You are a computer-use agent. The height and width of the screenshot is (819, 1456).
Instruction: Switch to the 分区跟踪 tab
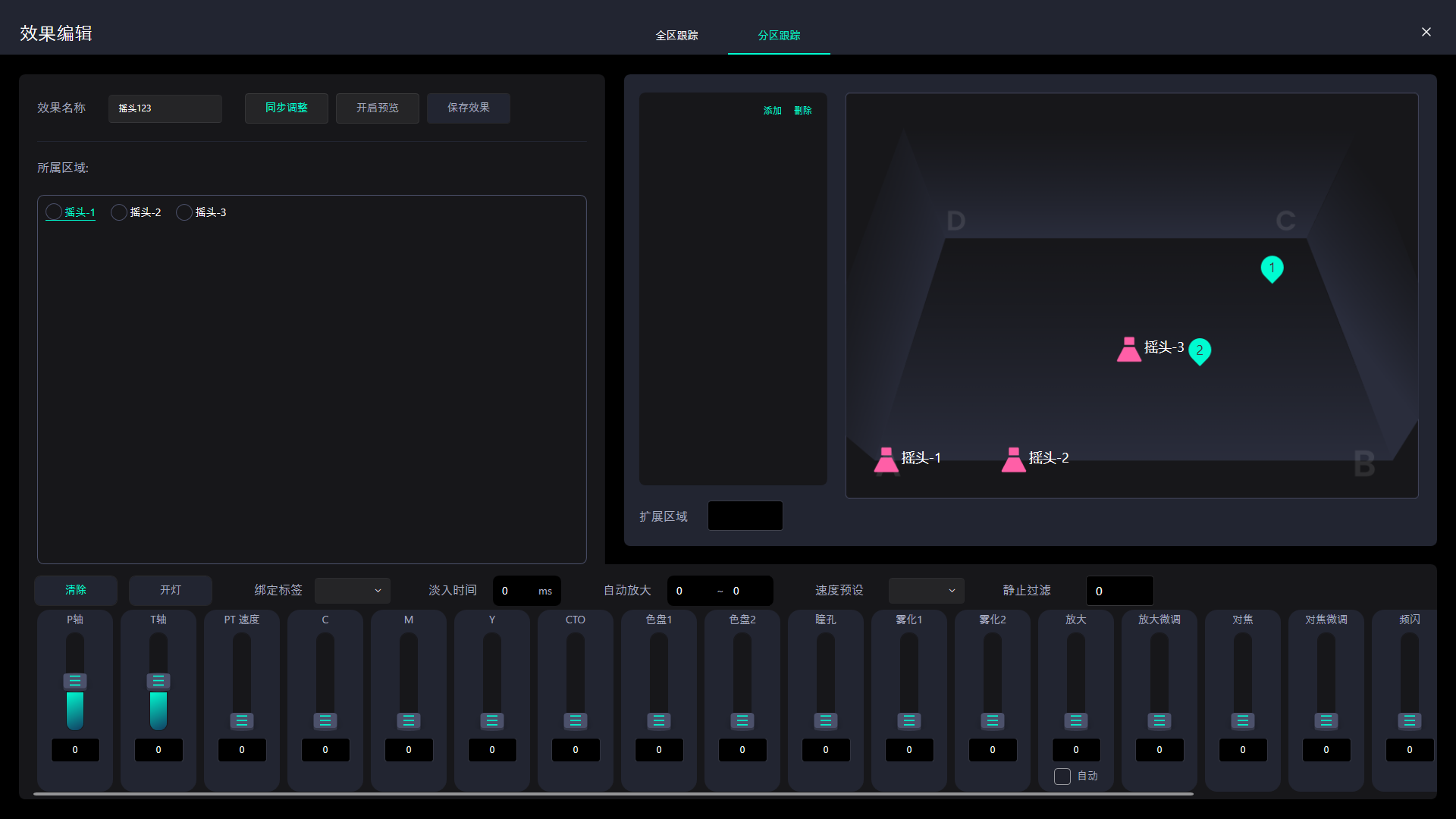pos(779,36)
